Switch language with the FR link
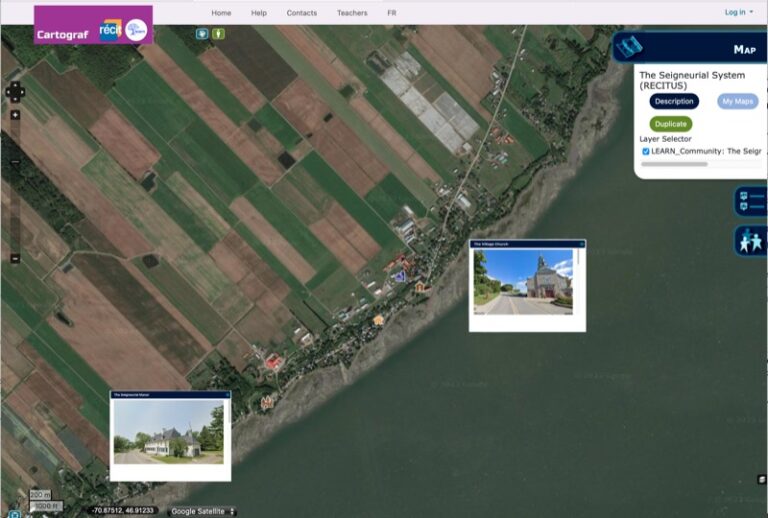This screenshot has height=518, width=768. coord(391,13)
